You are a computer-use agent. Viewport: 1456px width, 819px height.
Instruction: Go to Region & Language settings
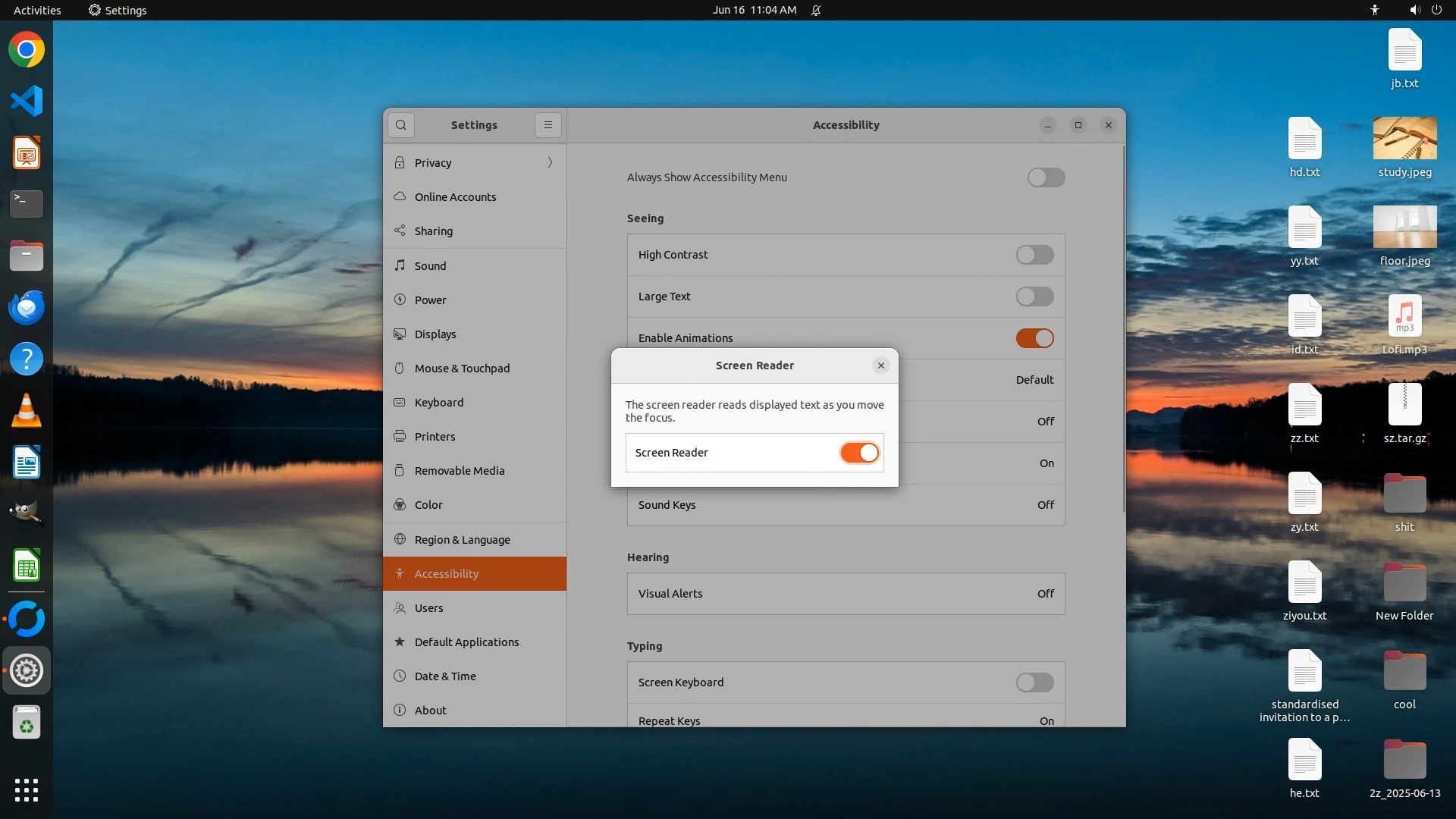[x=462, y=540]
